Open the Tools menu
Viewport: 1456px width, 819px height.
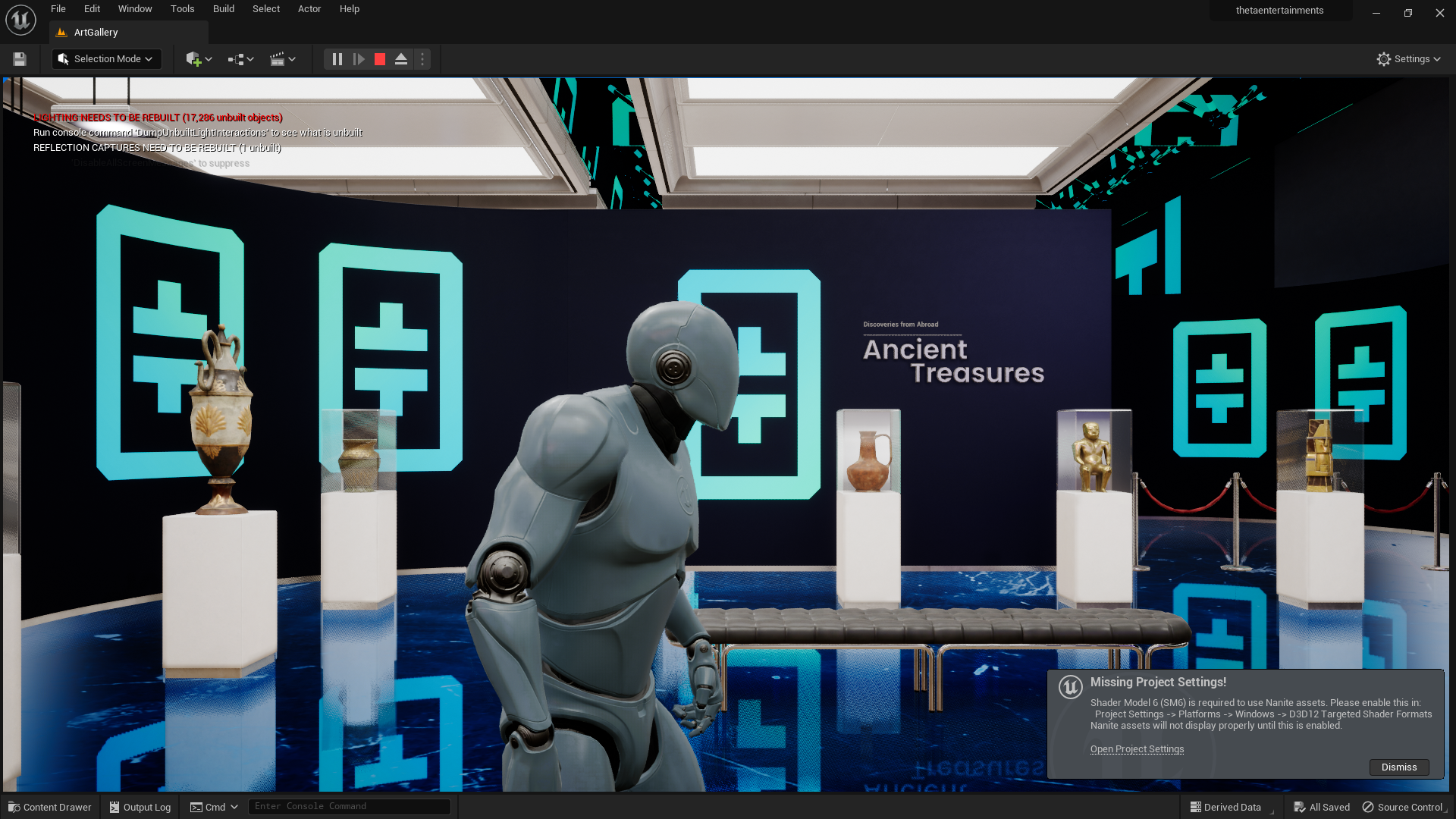[182, 9]
